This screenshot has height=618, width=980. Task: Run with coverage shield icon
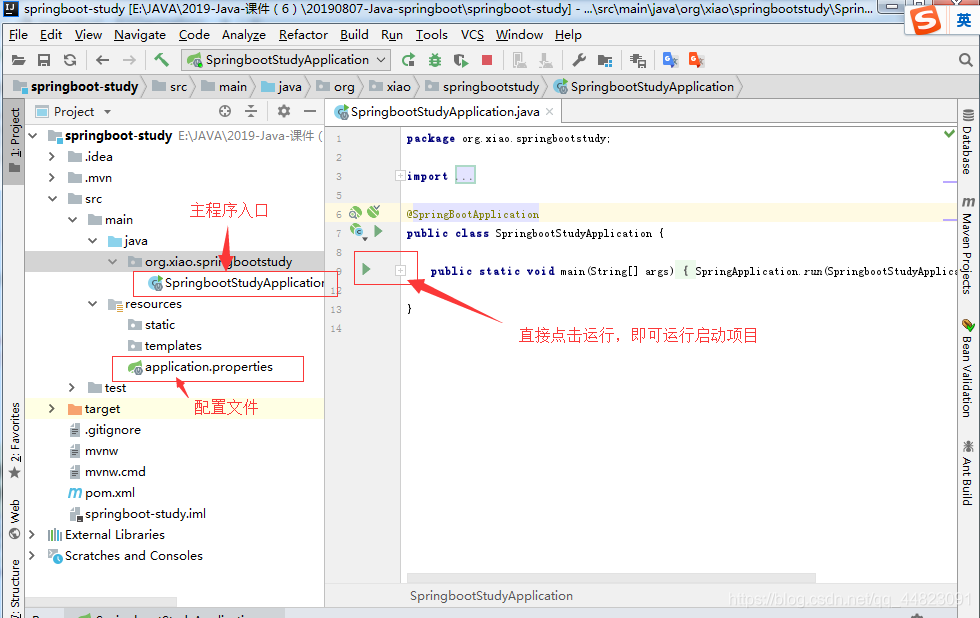(x=461, y=60)
